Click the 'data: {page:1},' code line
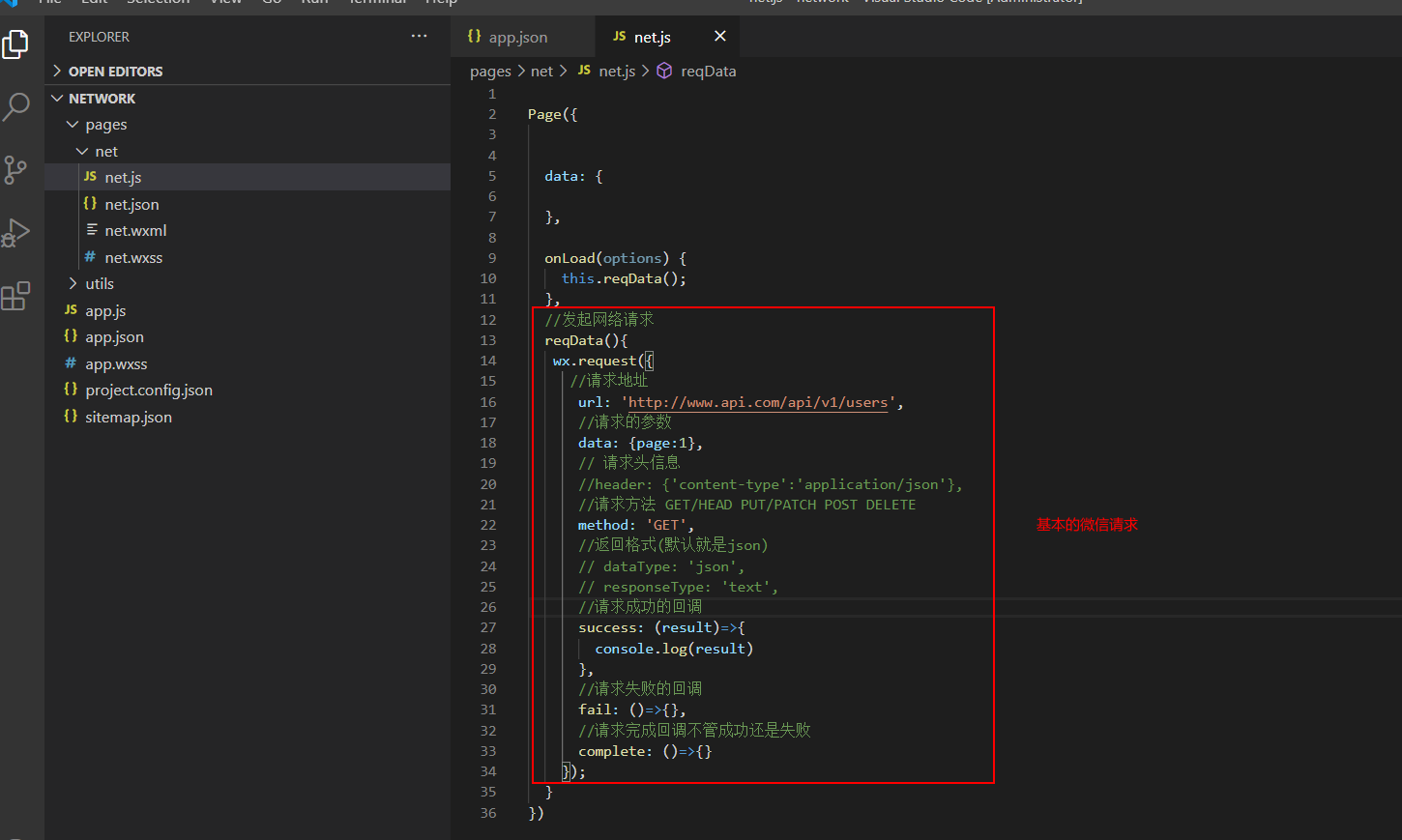The image size is (1402, 840). 640,444
